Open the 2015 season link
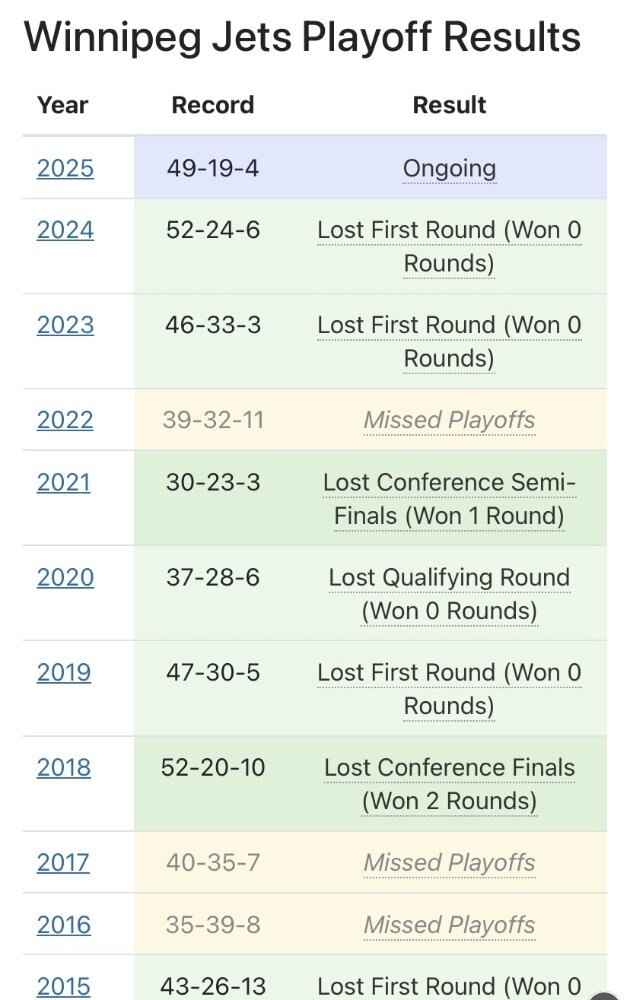 click(x=64, y=987)
